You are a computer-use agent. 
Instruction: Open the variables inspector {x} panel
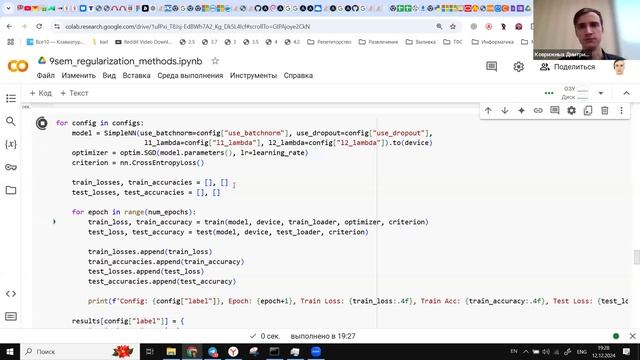tap(11, 144)
